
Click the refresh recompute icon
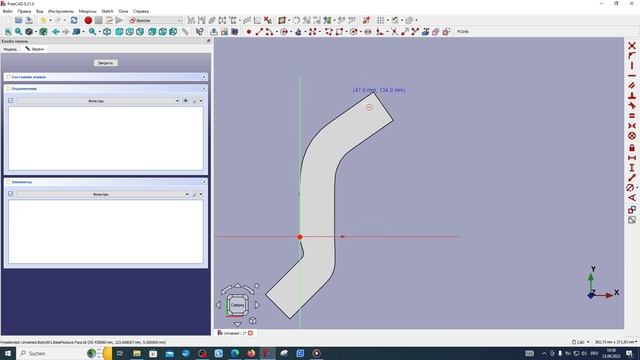pos(74,20)
